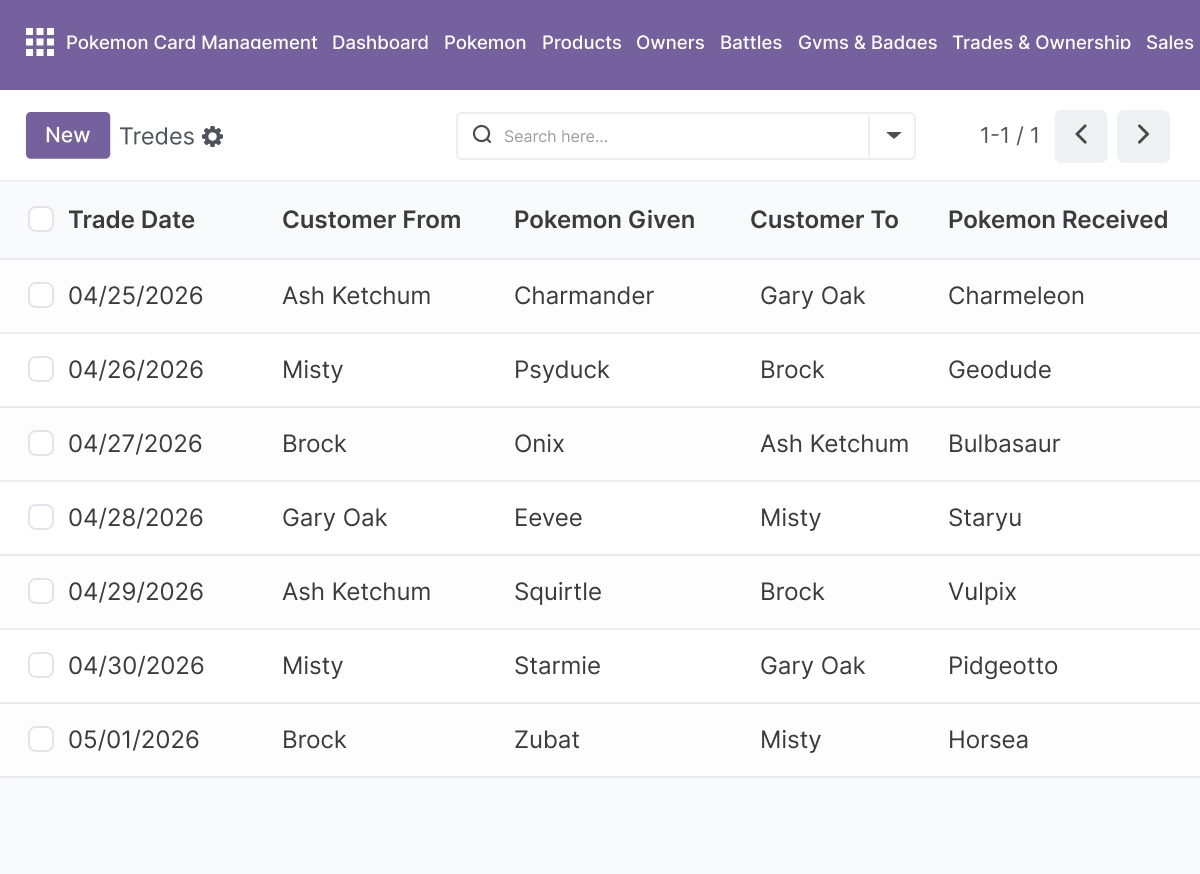Open the Sales menu
The width and height of the screenshot is (1200, 874).
(x=1170, y=42)
